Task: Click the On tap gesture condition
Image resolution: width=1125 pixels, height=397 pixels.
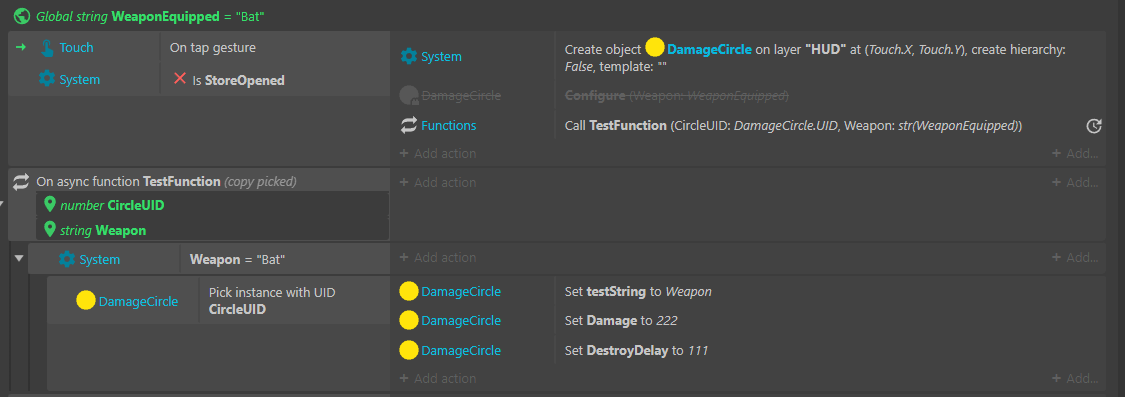Action: click(x=275, y=47)
